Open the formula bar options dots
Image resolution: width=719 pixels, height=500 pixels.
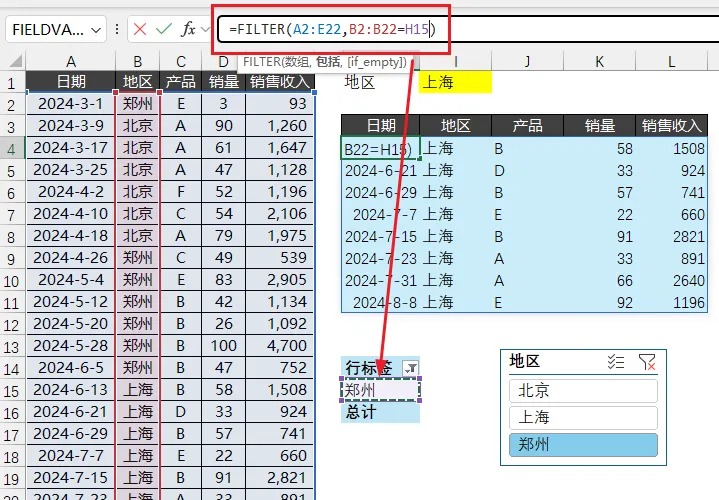(x=117, y=30)
